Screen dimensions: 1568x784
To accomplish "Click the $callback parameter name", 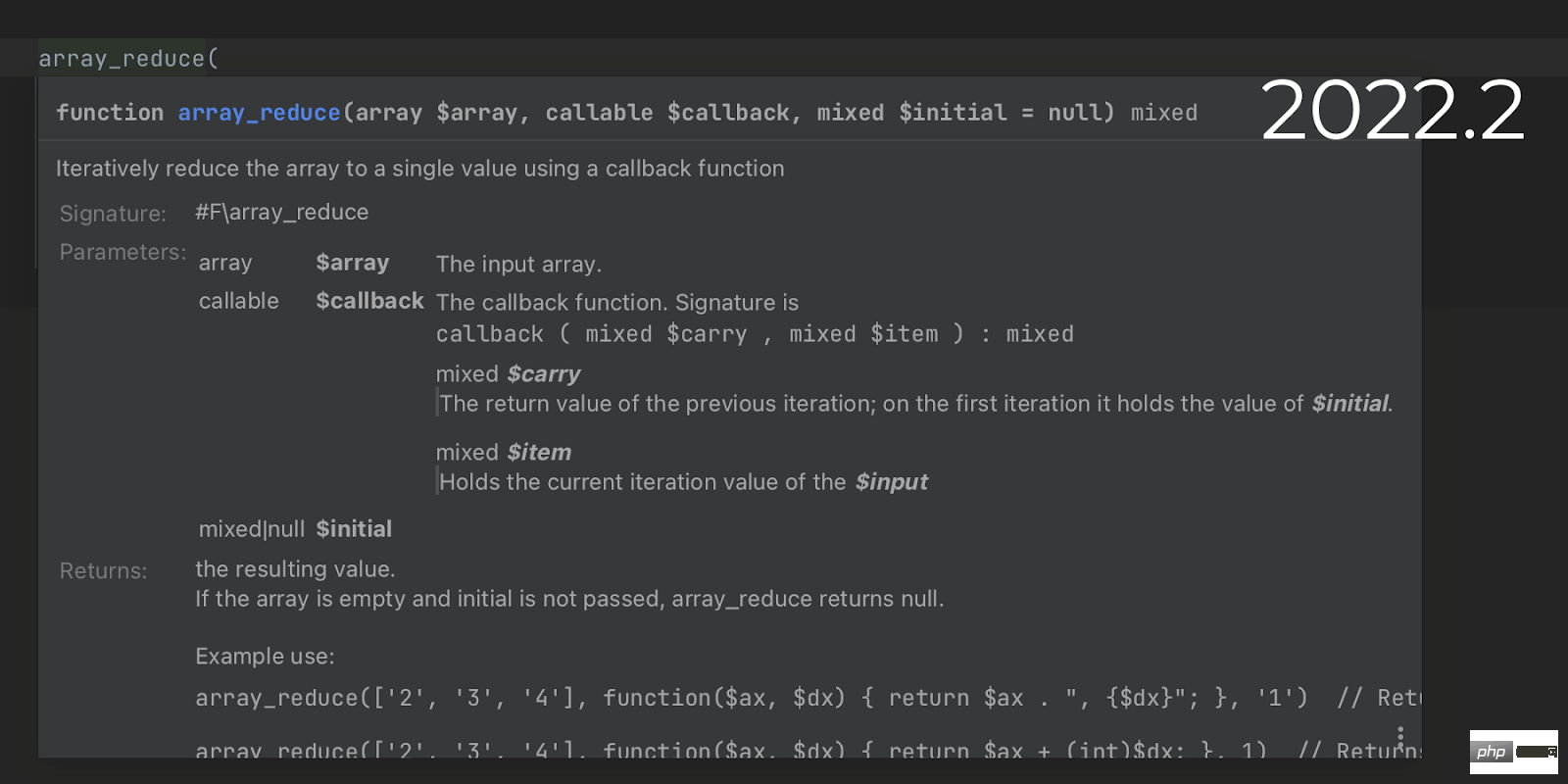I will (369, 300).
